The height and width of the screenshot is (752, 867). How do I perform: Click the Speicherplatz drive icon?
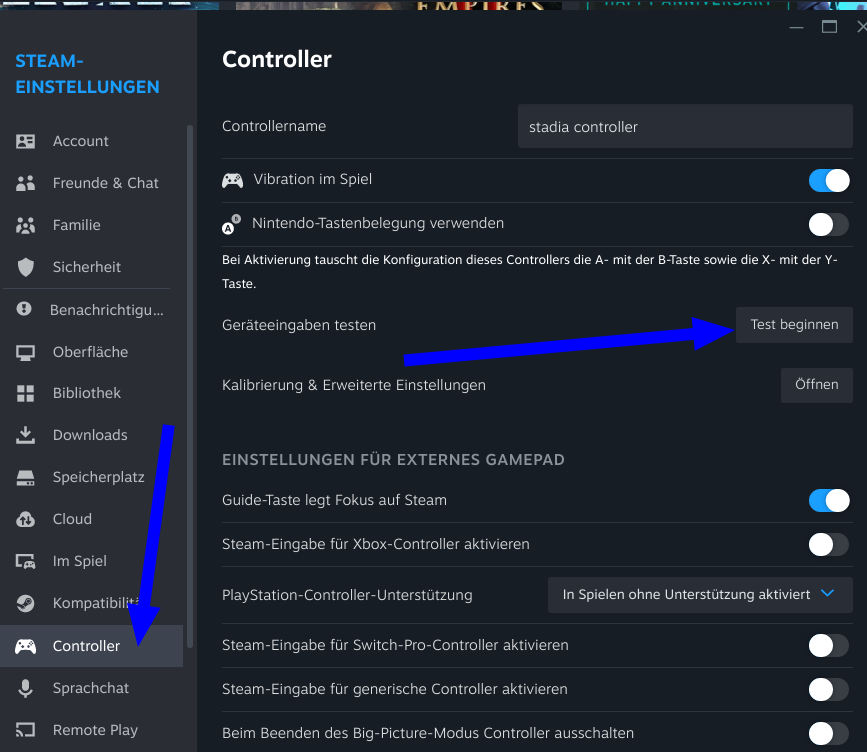pos(25,477)
